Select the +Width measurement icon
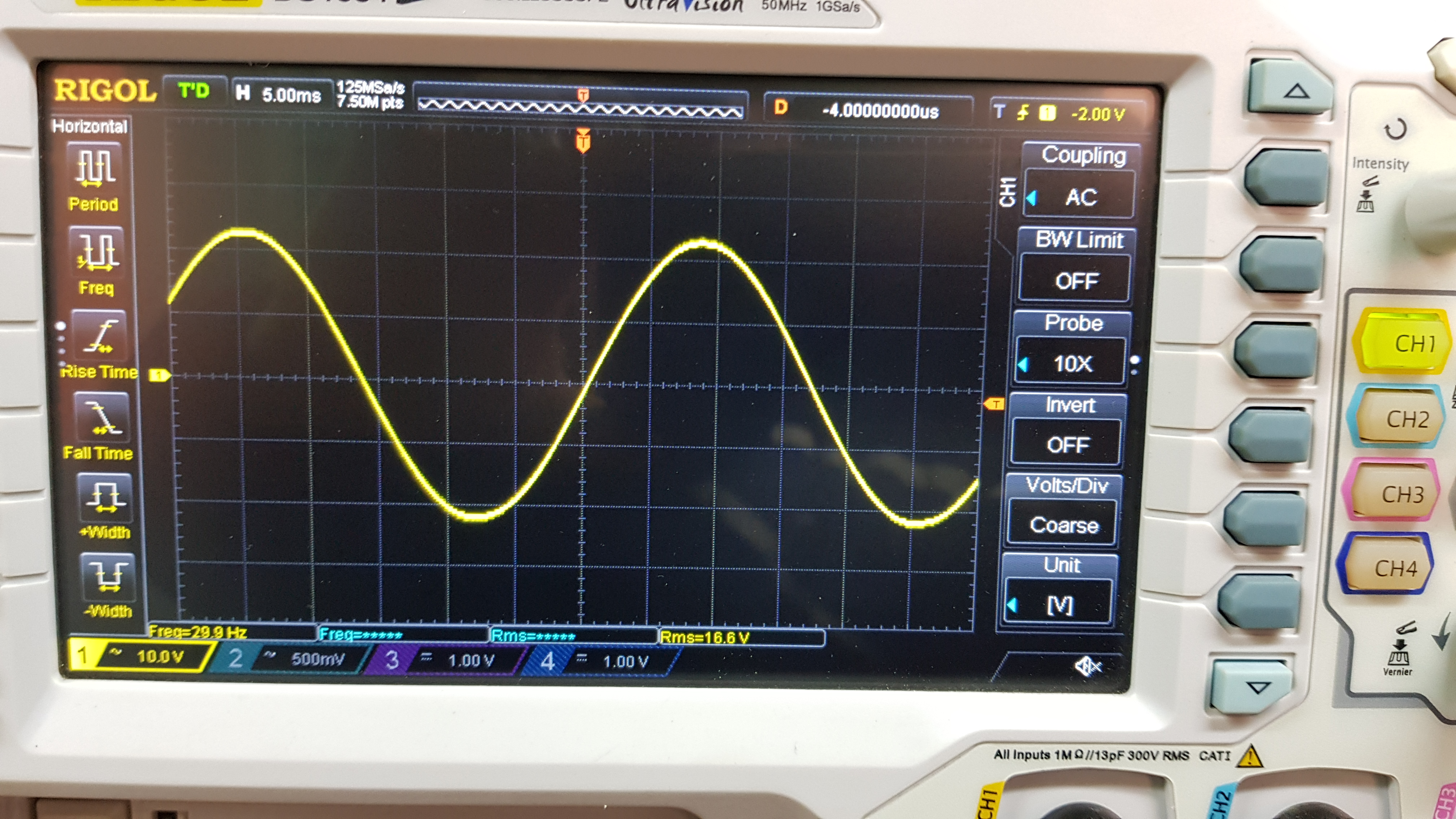 105,497
